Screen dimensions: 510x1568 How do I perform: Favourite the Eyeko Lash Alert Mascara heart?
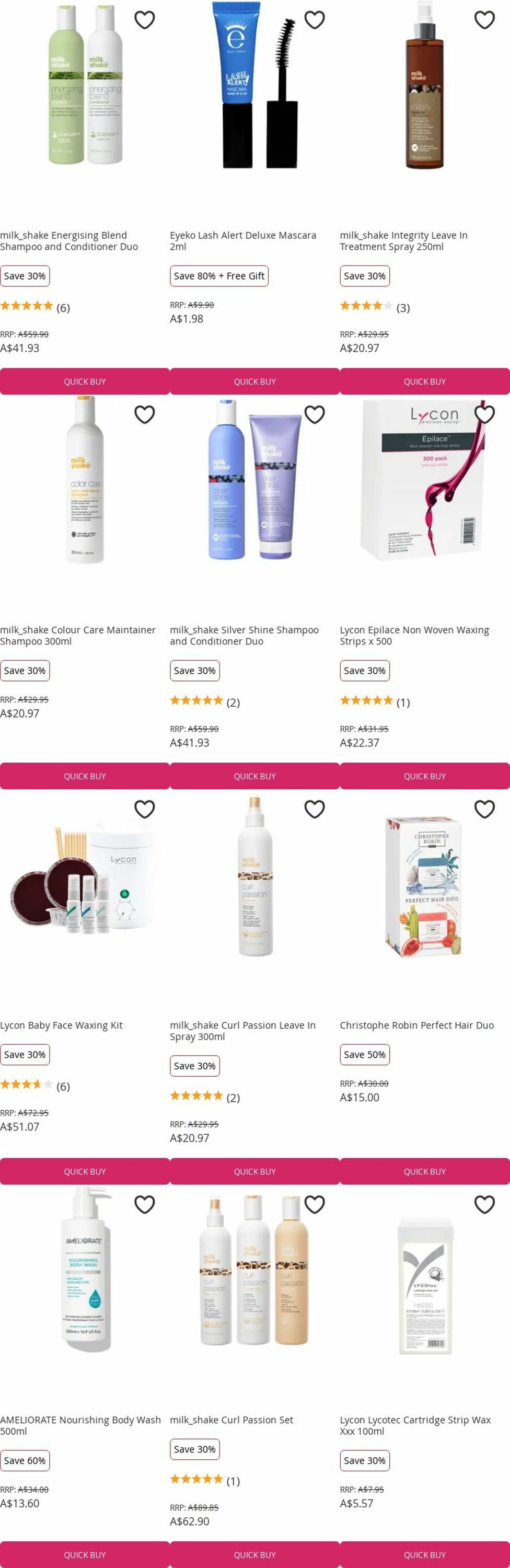pos(314,20)
